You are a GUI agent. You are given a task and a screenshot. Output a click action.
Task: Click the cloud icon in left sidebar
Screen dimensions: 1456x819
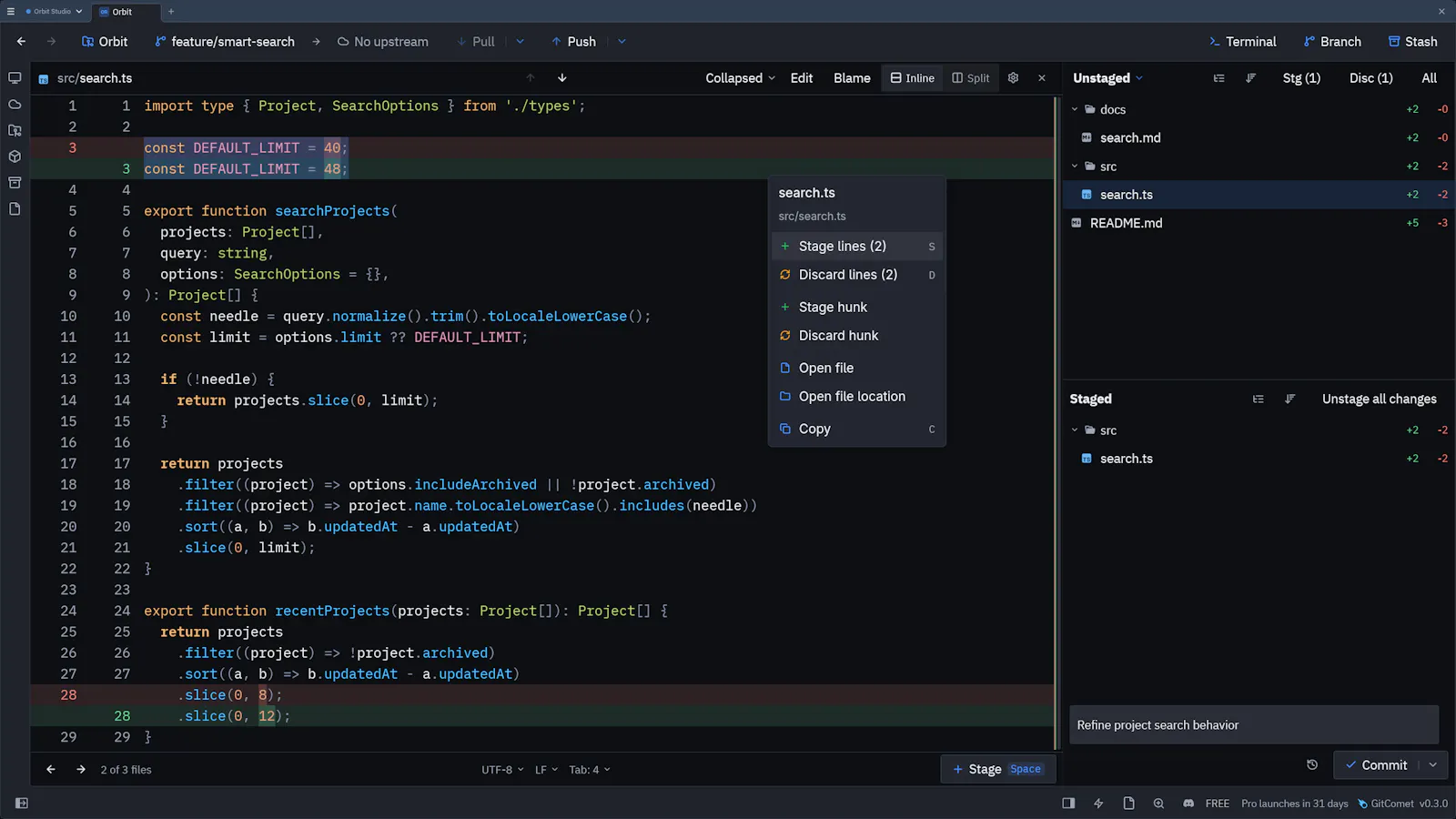click(15, 105)
